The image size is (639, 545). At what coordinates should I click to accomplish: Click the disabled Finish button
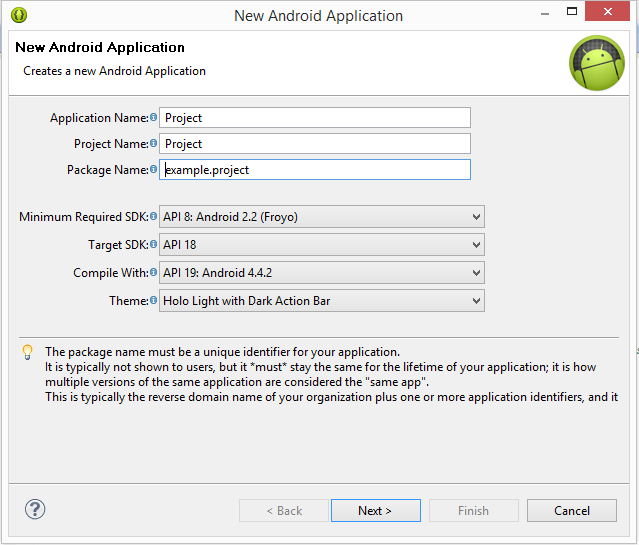pos(474,510)
